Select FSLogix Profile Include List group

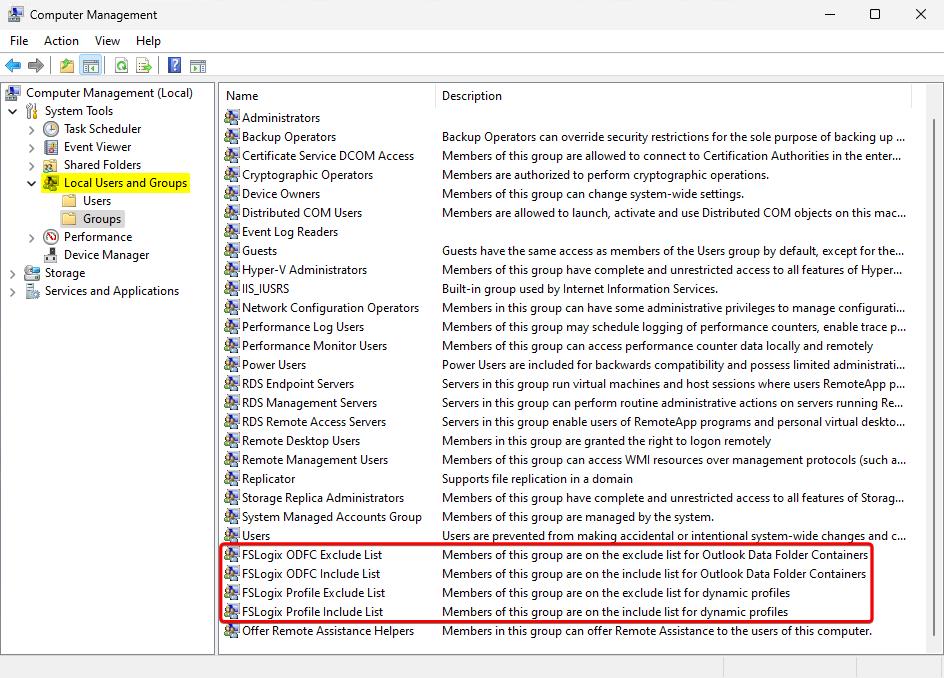click(312, 612)
